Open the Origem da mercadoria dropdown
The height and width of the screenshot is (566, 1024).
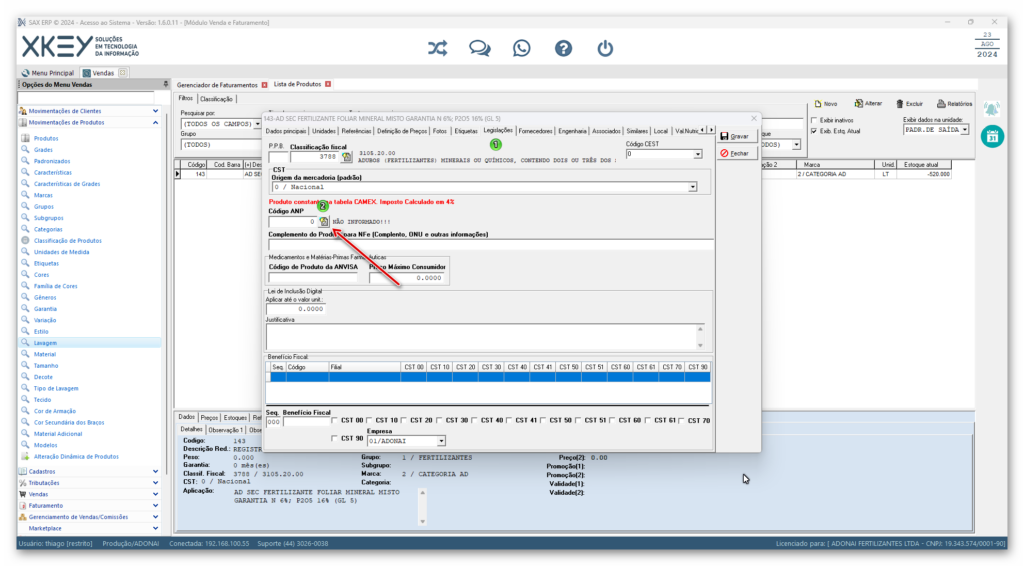click(692, 187)
